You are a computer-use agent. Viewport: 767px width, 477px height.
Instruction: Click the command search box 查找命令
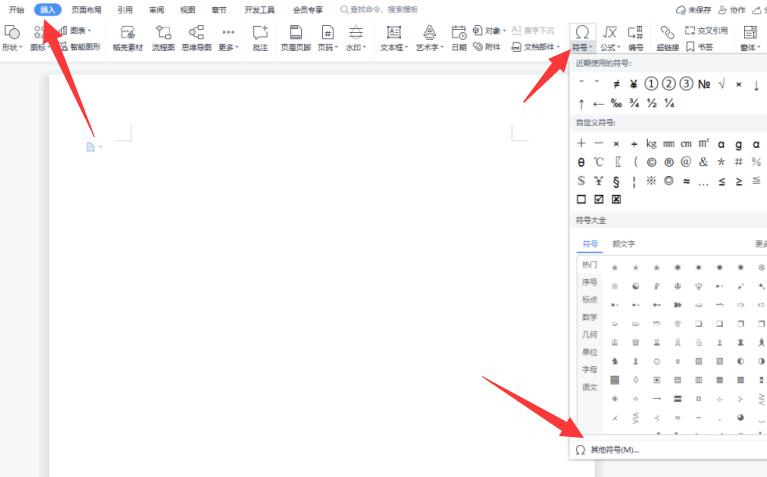(383, 9)
